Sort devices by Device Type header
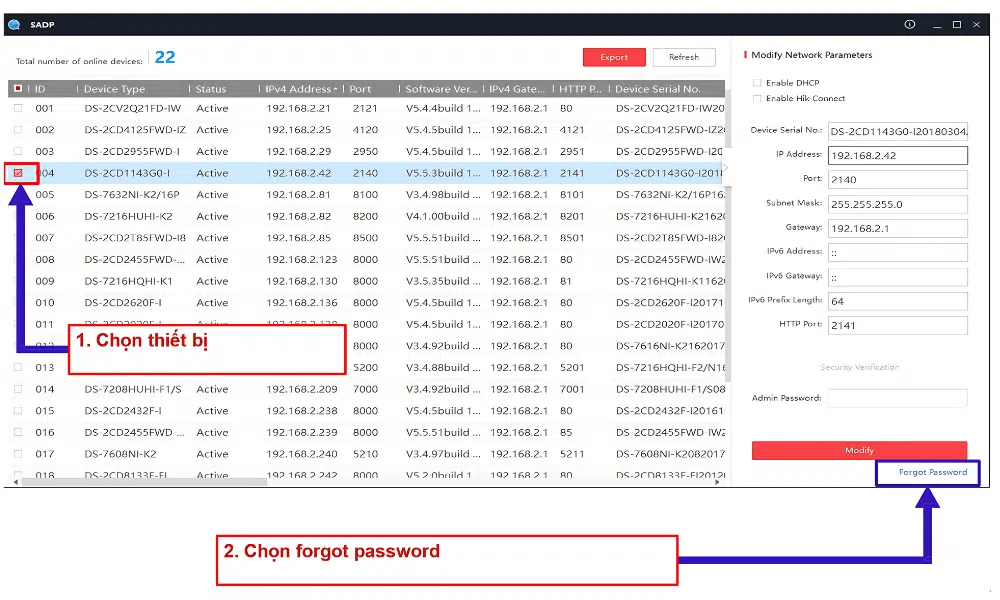This screenshot has height=600, width=1000. click(114, 89)
